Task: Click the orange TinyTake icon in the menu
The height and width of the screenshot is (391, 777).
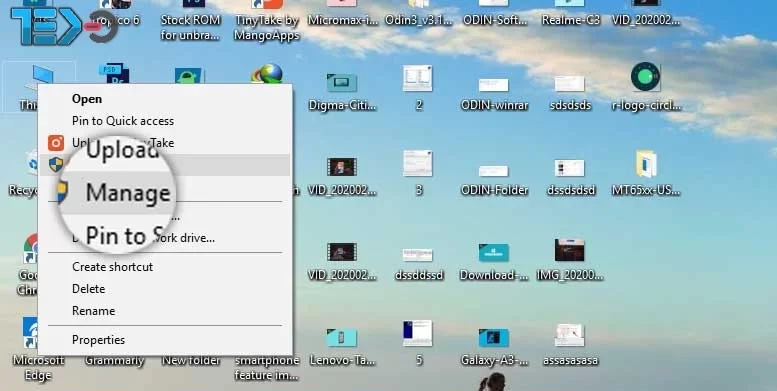Action: pos(56,143)
